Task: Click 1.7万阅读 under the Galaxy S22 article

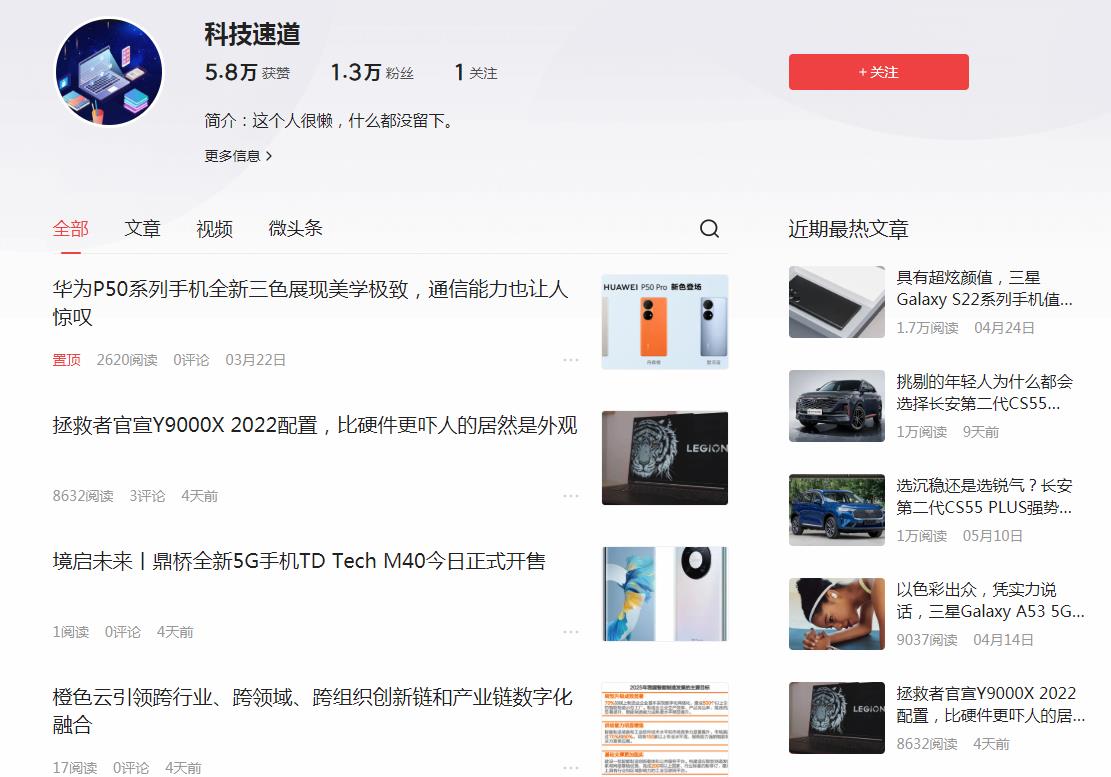Action: pyautogui.click(x=927, y=328)
